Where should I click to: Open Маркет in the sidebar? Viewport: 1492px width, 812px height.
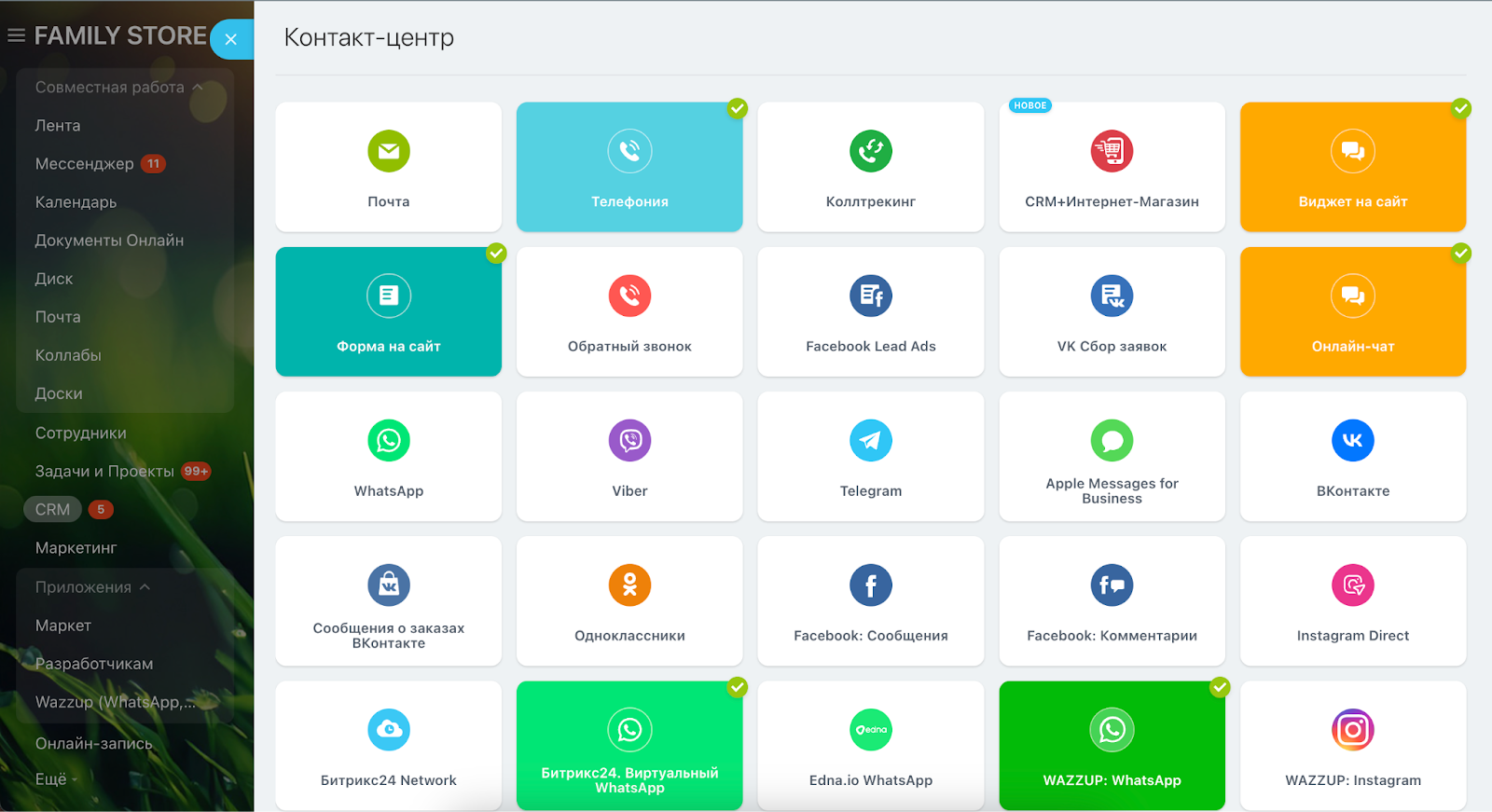coord(63,626)
